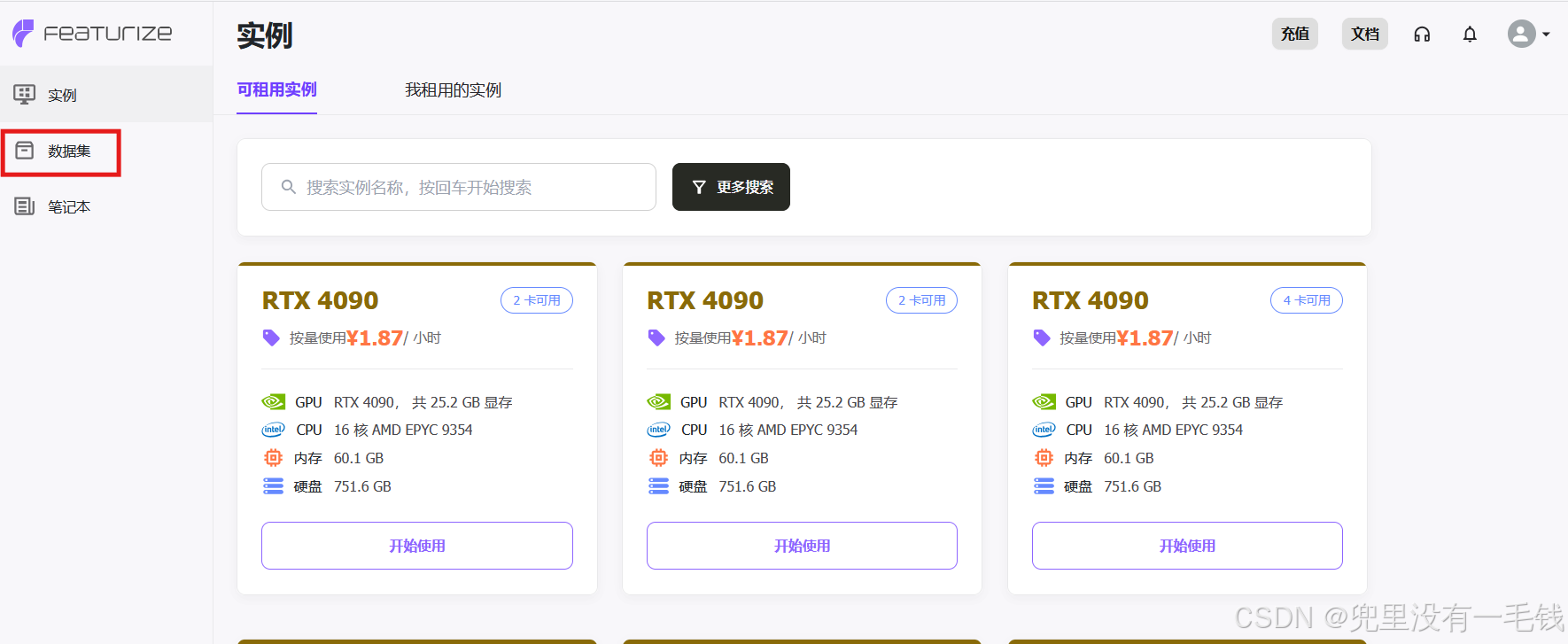This screenshot has width=1568, height=644.
Task: Open the notifications bell icon
Action: pyautogui.click(x=1470, y=35)
